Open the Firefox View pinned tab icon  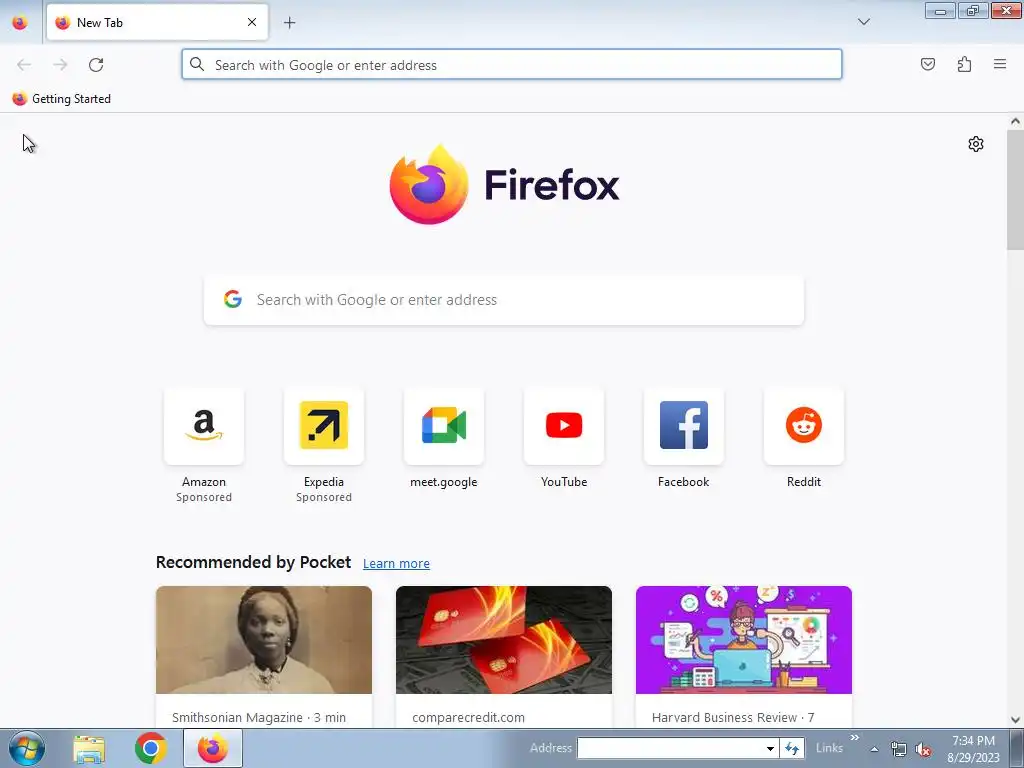[20, 22]
